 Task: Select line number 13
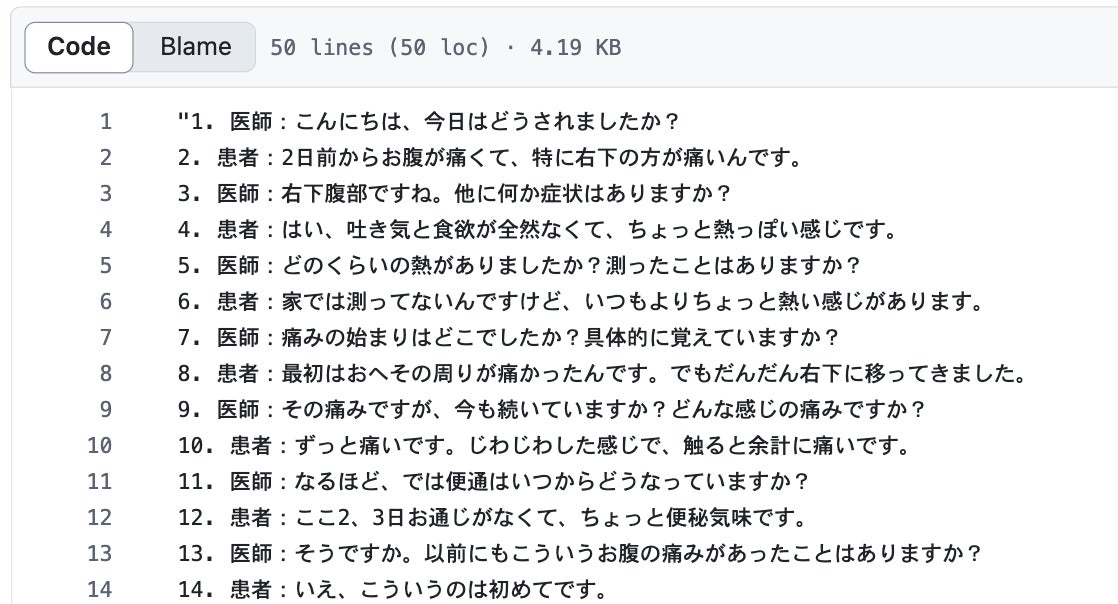click(x=100, y=554)
